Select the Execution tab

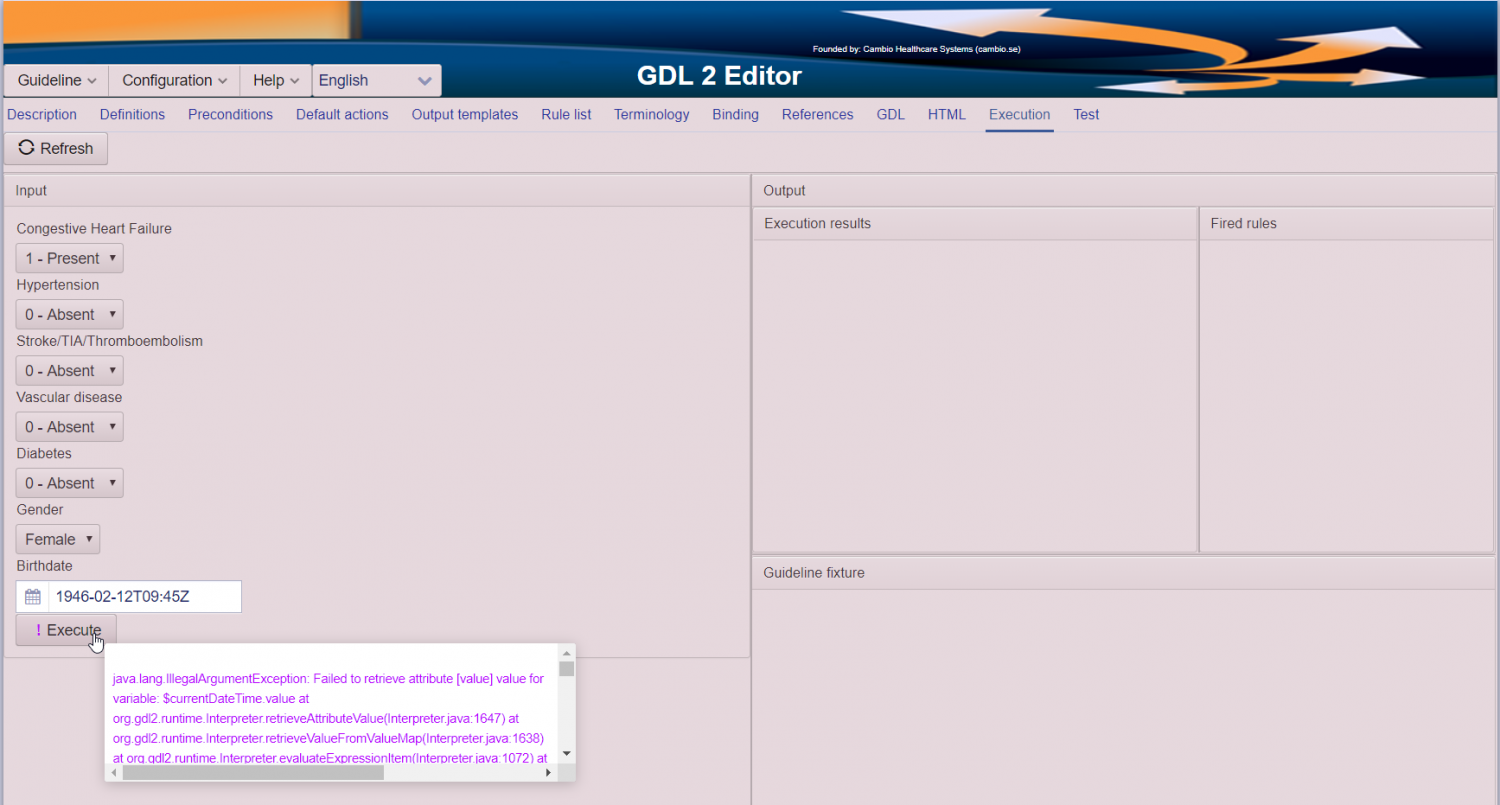1019,114
